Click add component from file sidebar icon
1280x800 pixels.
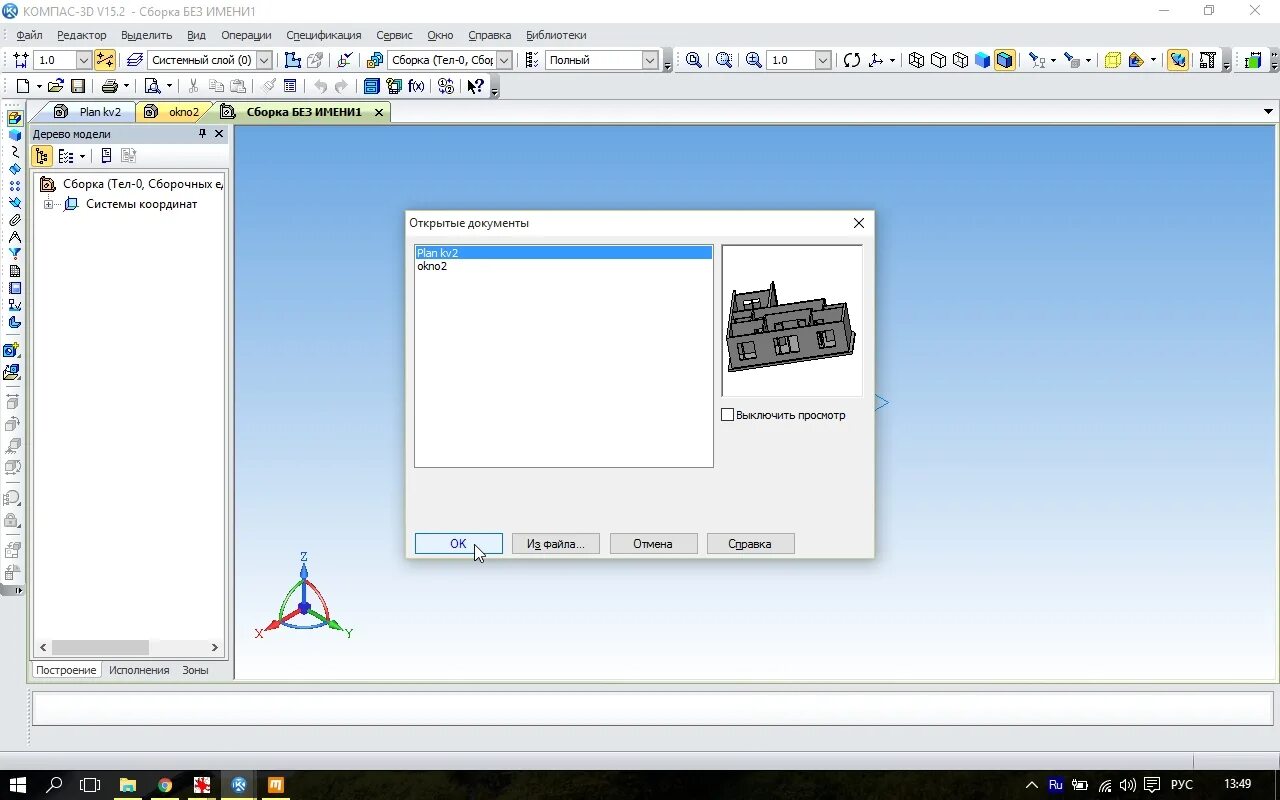[x=11, y=372]
